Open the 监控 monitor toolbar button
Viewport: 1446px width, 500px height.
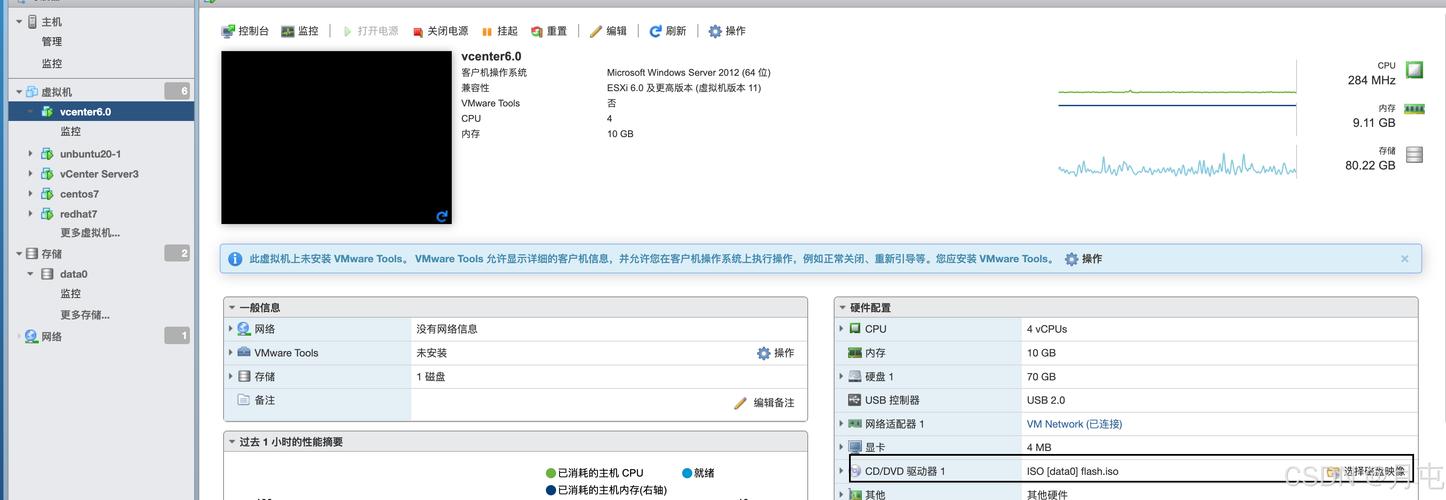(288, 31)
